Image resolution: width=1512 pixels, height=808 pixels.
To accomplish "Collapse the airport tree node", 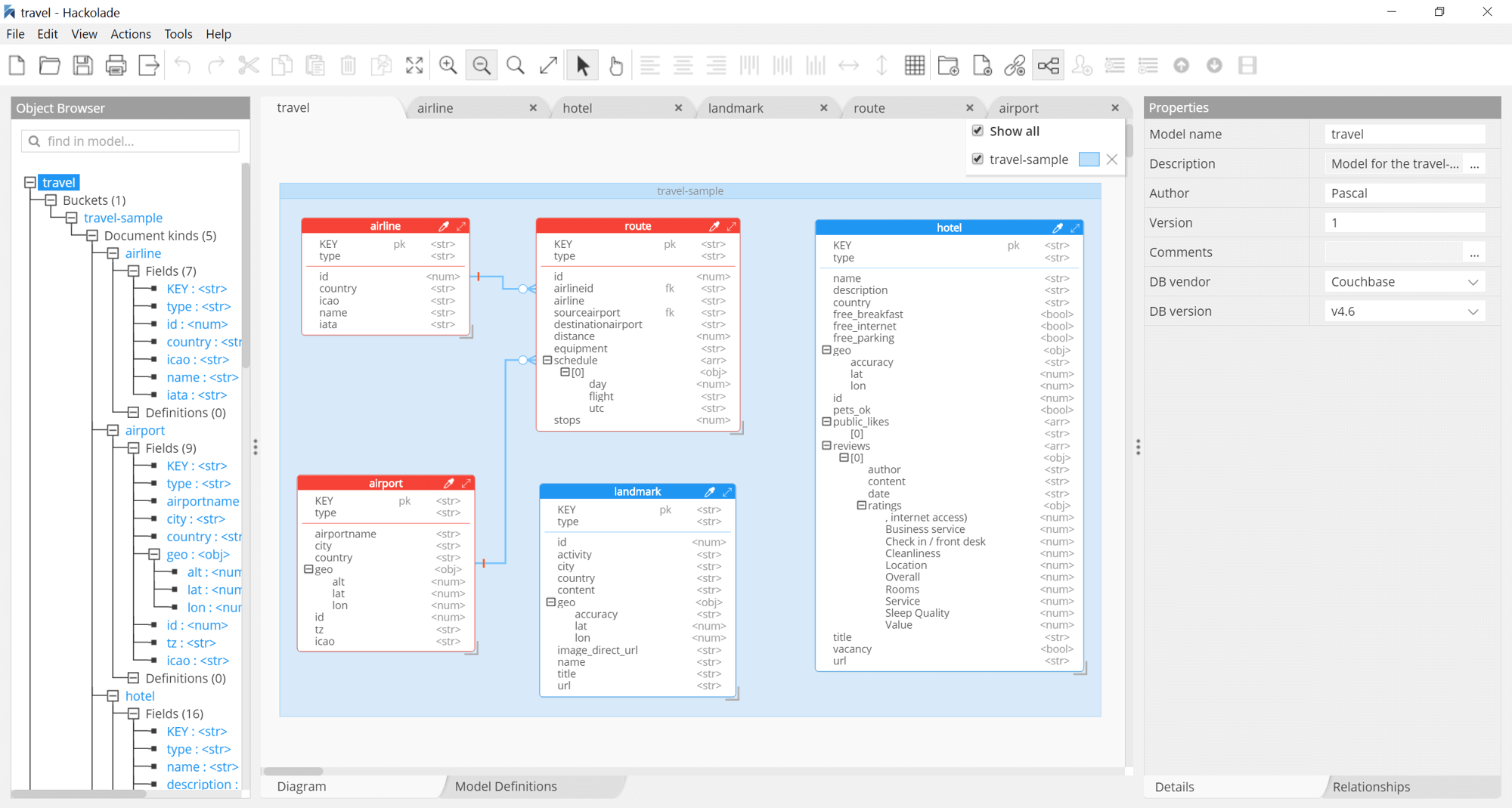I will point(113,430).
